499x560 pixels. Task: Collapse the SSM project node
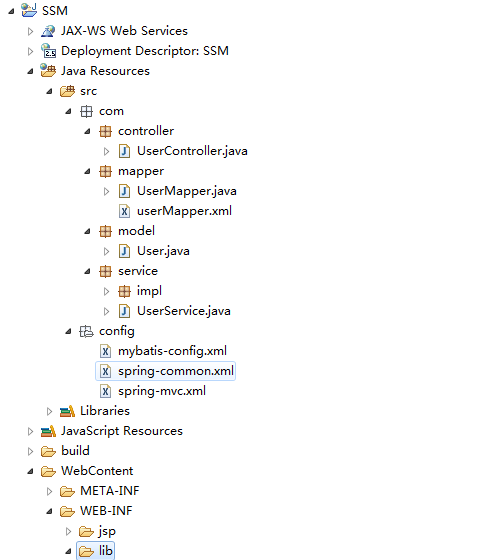pos(11,11)
